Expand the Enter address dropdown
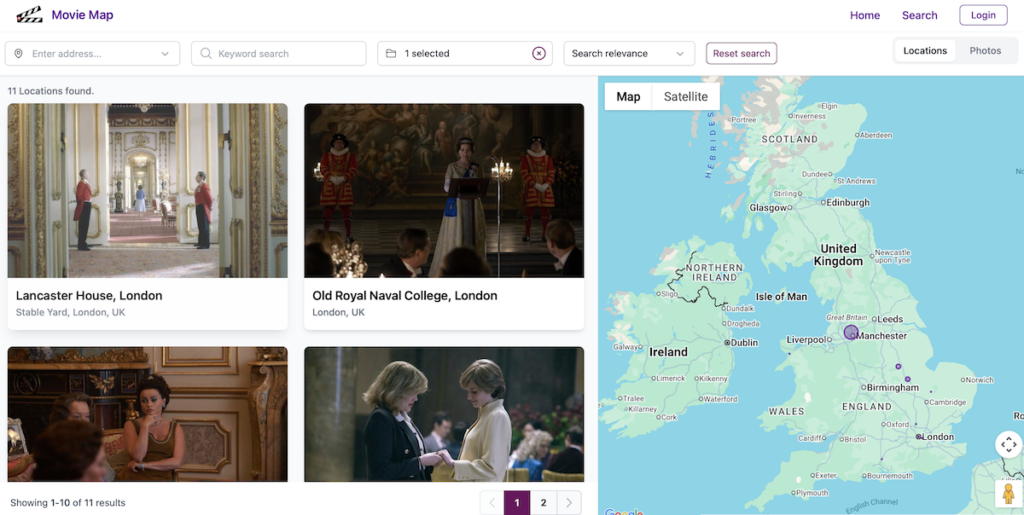This screenshot has width=1024, height=515. [165, 54]
